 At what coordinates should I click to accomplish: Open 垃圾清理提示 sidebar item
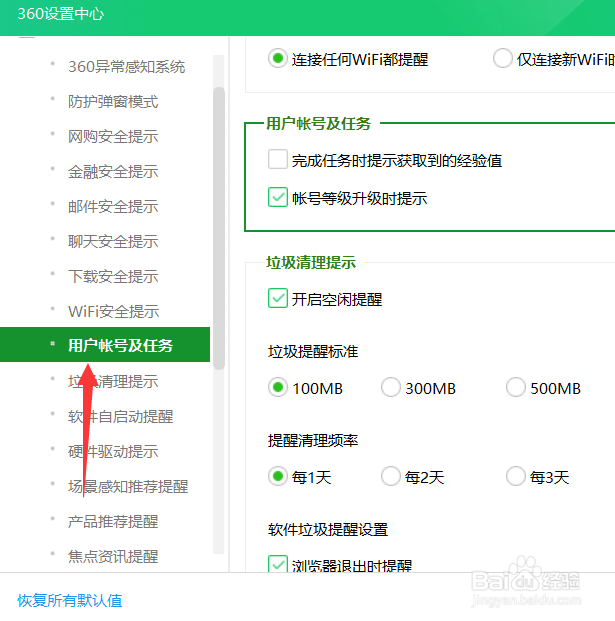point(113,381)
